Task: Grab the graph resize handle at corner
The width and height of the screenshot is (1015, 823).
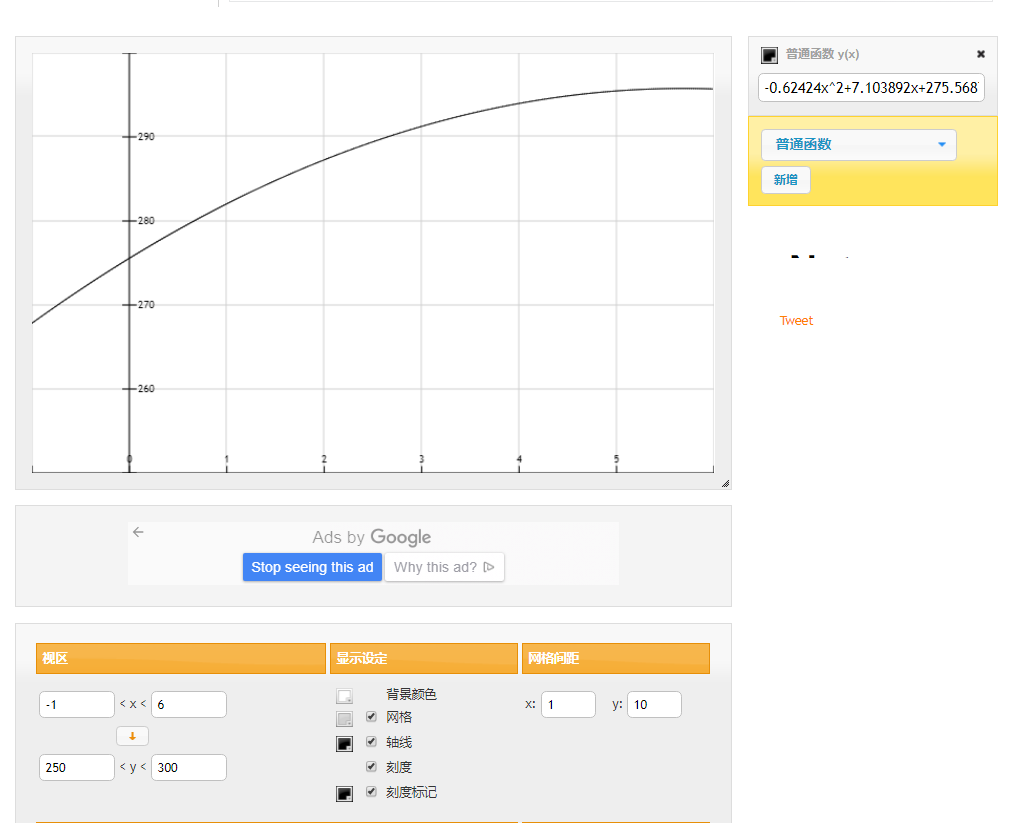Action: click(x=726, y=483)
